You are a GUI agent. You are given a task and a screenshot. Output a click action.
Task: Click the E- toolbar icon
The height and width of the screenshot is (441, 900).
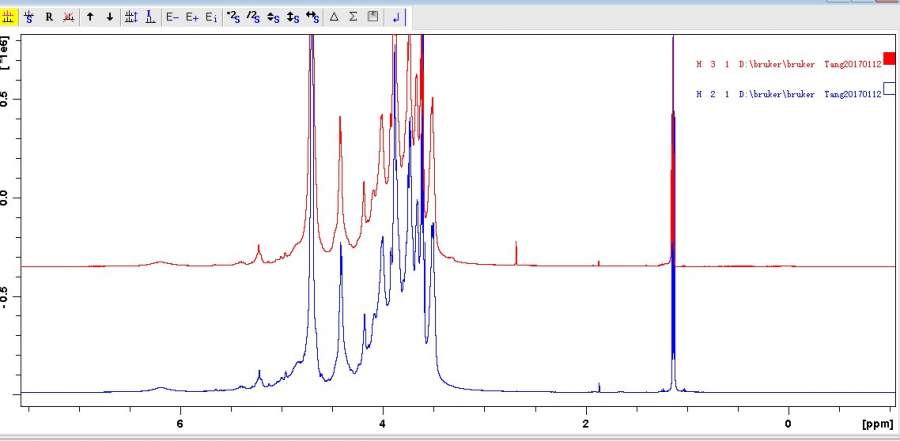(172, 17)
